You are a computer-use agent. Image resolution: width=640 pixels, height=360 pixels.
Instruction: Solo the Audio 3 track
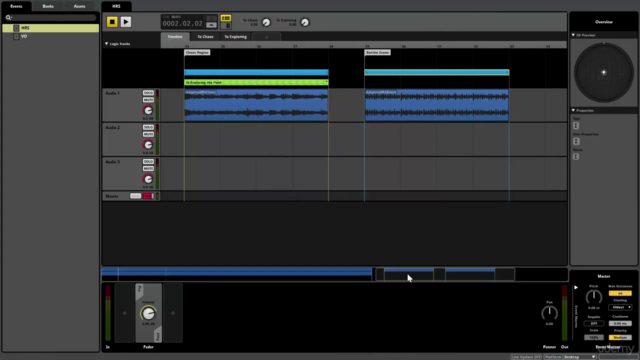148,162
